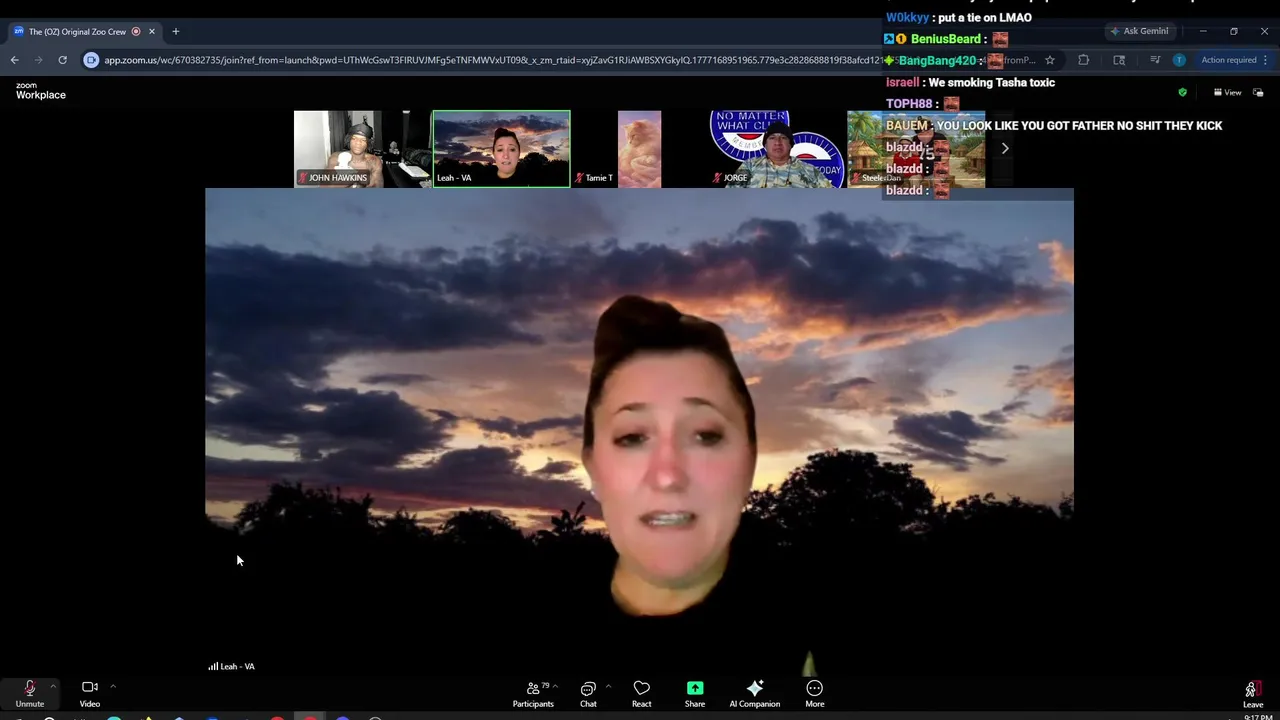Open browser side panel icon
Image resolution: width=1280 pixels, height=720 pixels.
(x=1119, y=60)
